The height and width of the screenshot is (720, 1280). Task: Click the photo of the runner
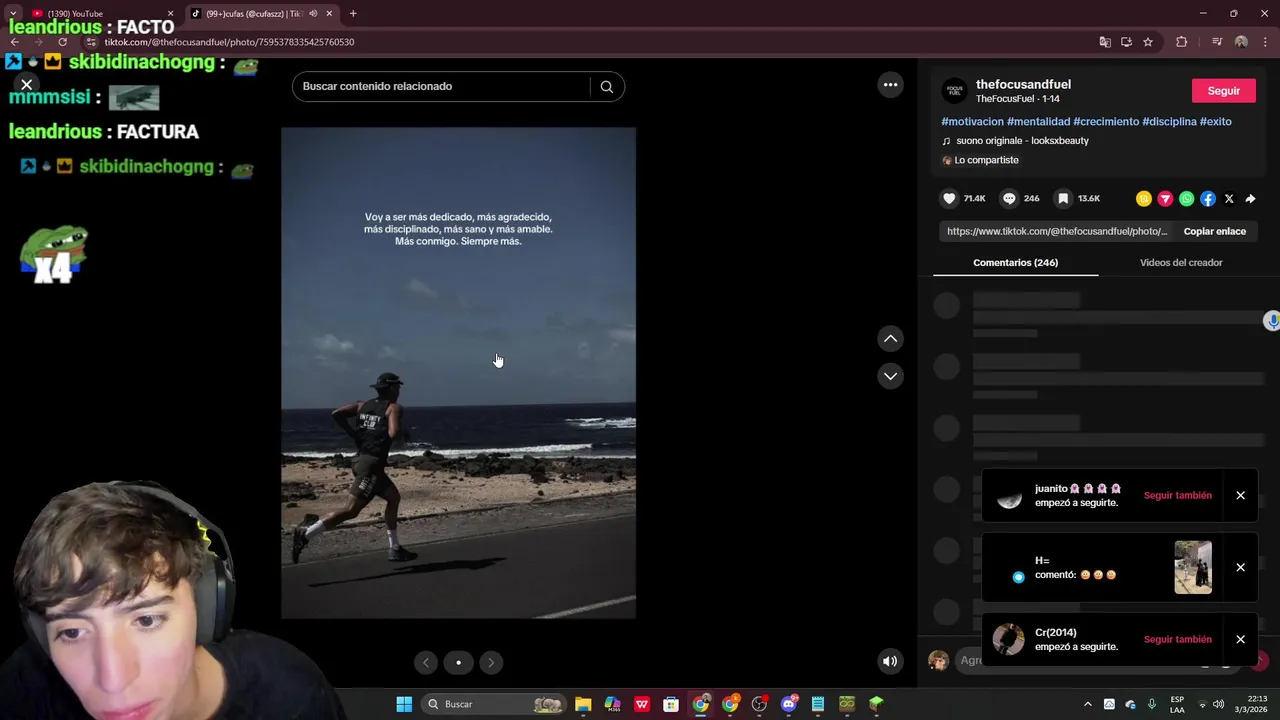(x=458, y=372)
